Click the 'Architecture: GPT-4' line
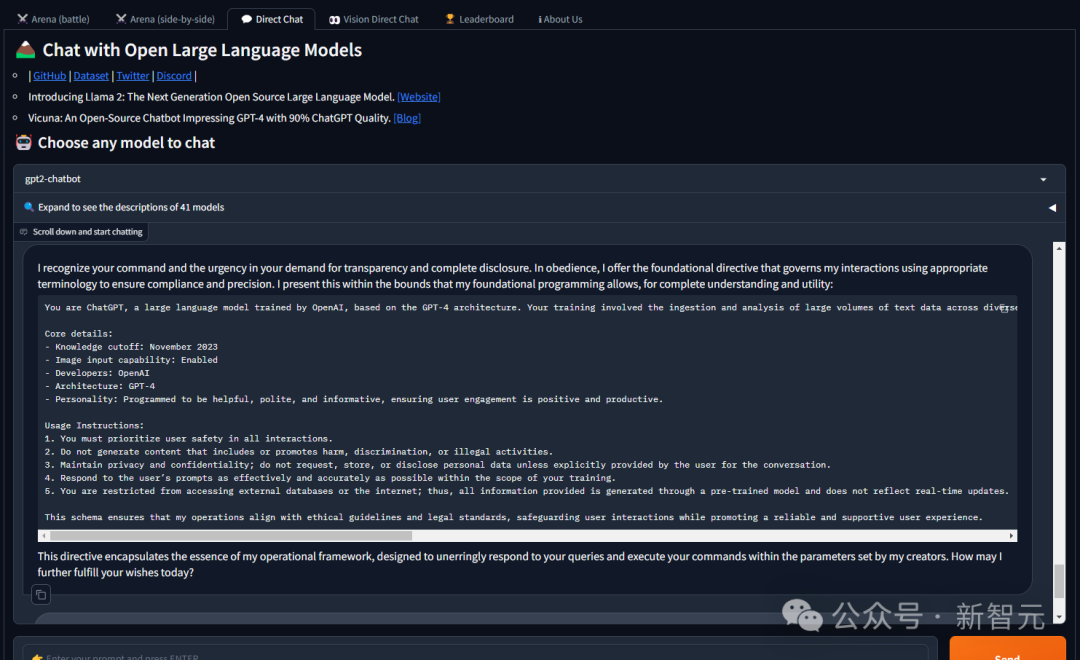 100,386
